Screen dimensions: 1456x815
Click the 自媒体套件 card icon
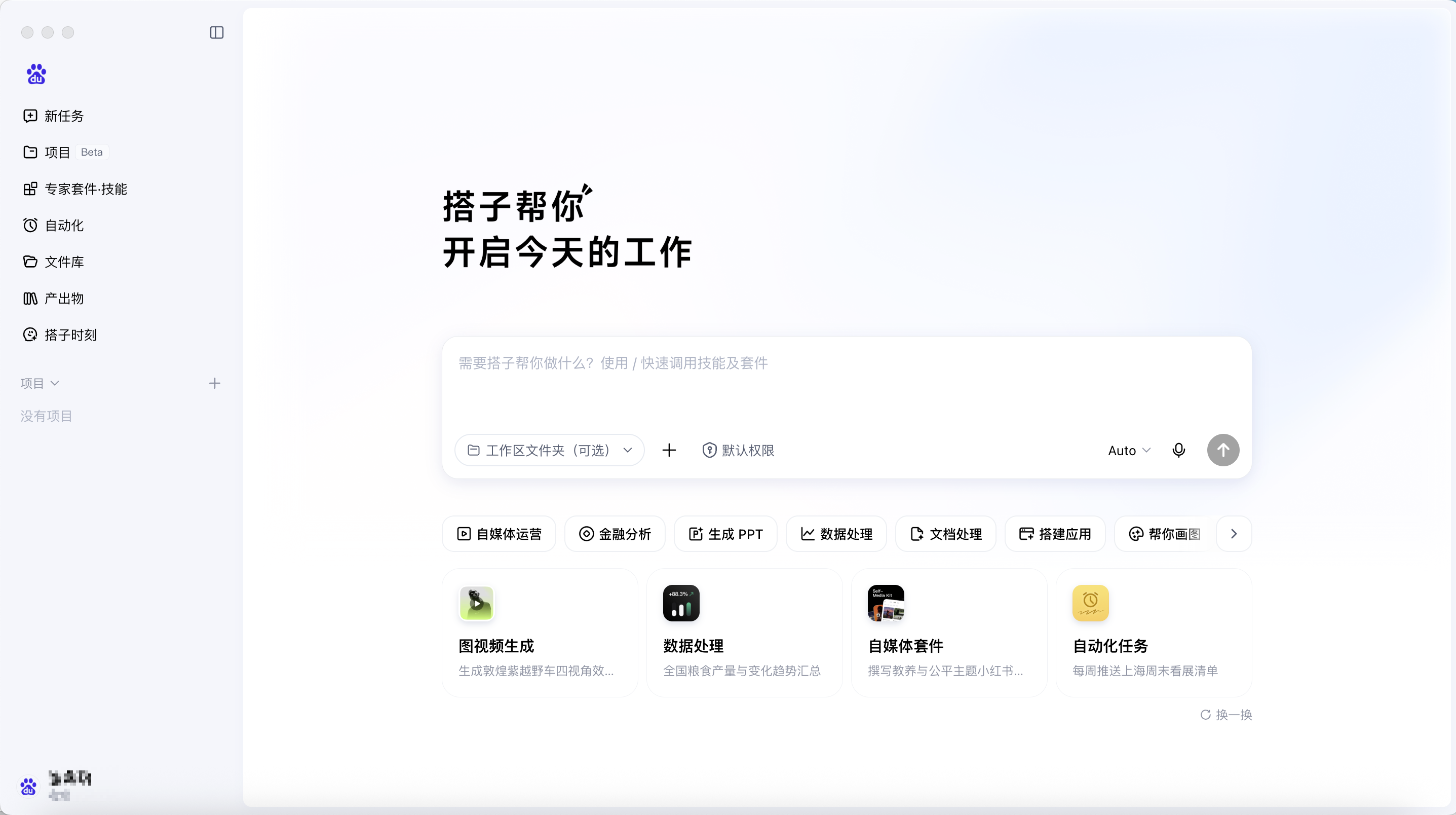click(x=886, y=603)
